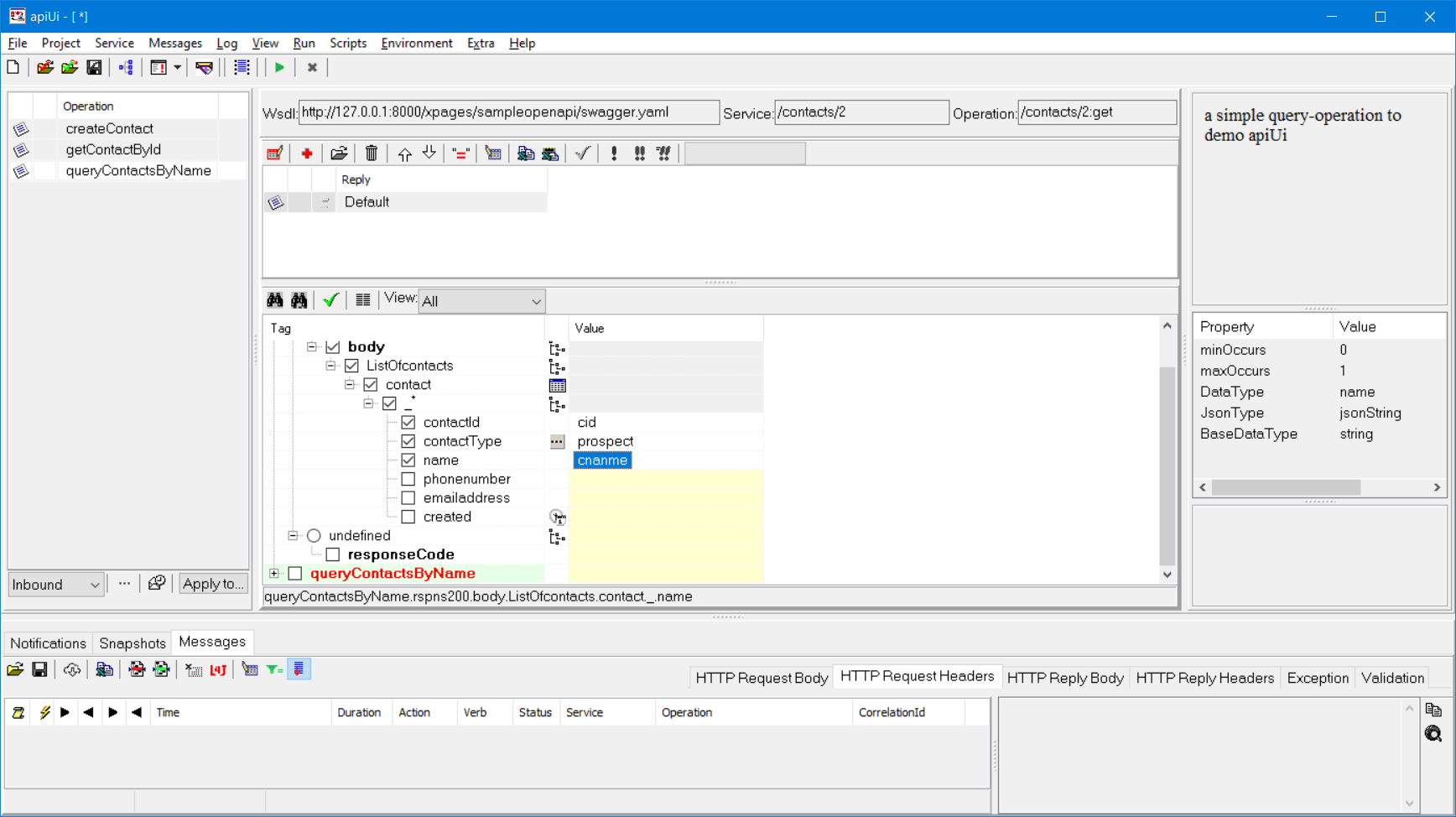Click the Apply to... button

tap(213, 584)
